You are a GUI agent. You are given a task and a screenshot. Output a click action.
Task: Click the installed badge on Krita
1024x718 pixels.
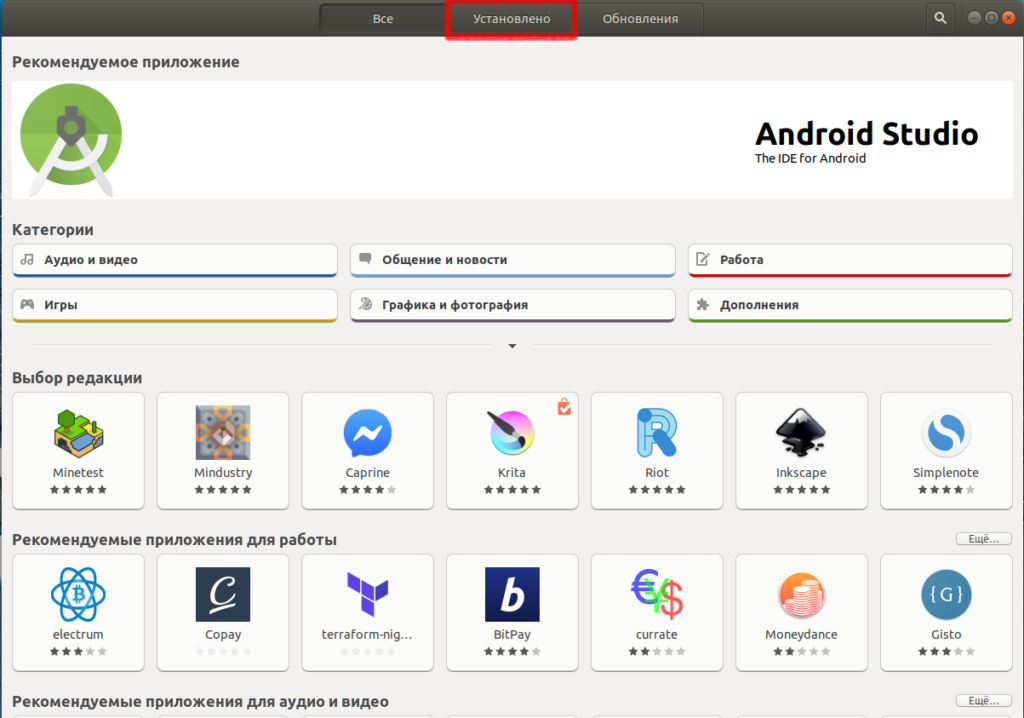pyautogui.click(x=564, y=406)
